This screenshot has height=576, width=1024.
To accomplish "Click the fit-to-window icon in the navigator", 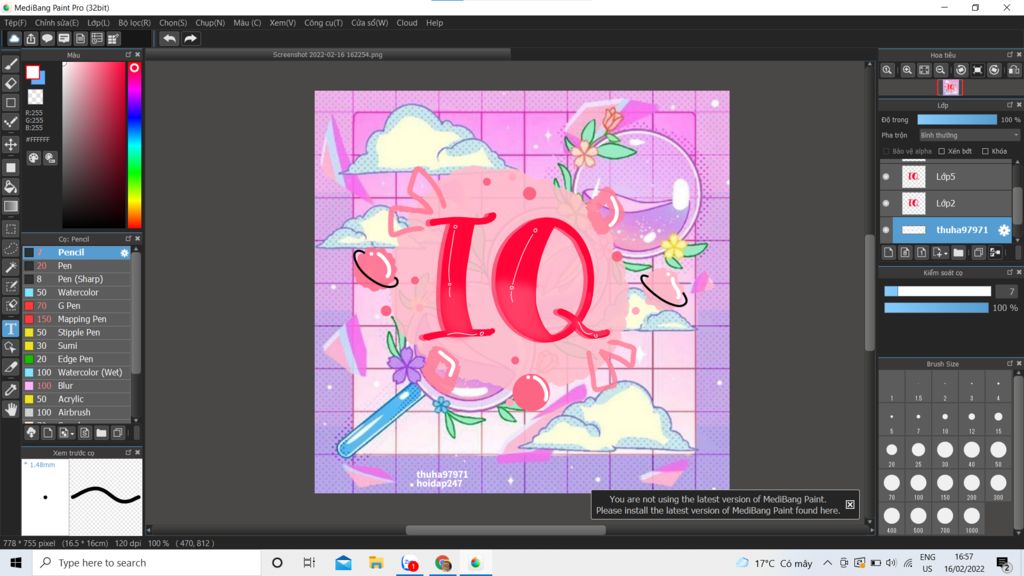I will click(x=924, y=70).
